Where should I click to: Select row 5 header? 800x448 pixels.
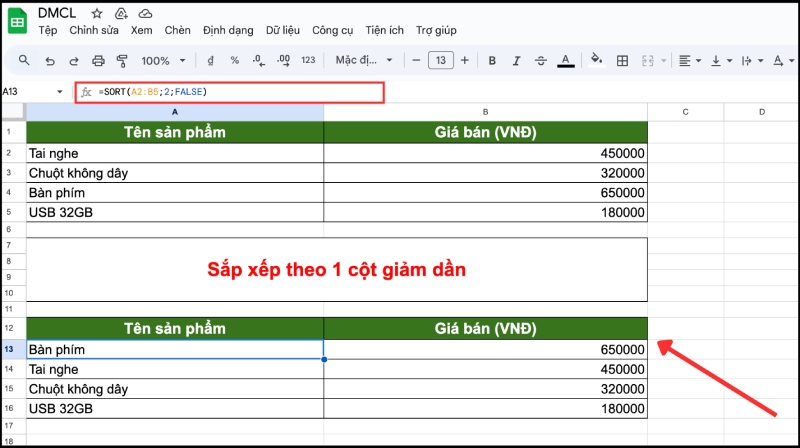point(13,212)
